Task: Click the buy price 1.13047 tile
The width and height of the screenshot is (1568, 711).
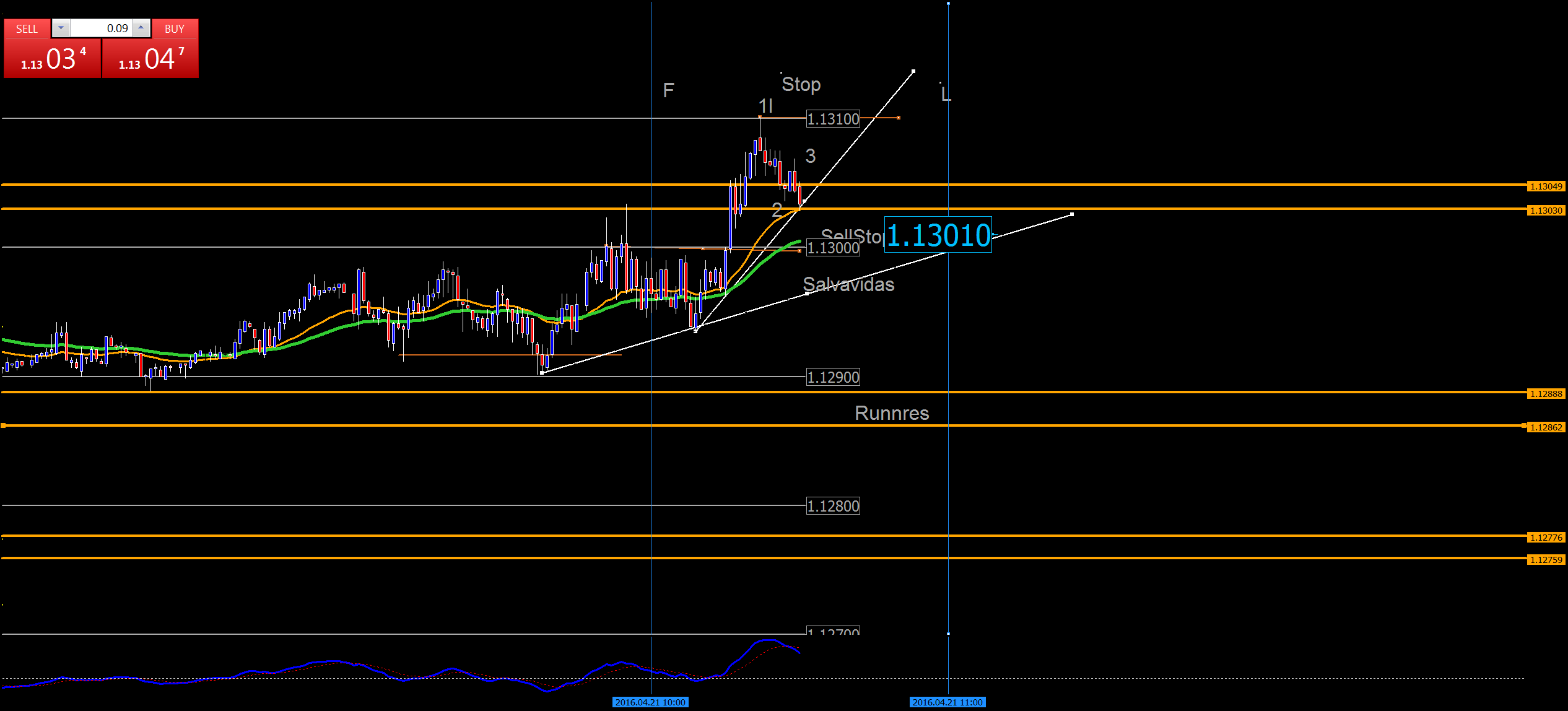Action: (150, 59)
